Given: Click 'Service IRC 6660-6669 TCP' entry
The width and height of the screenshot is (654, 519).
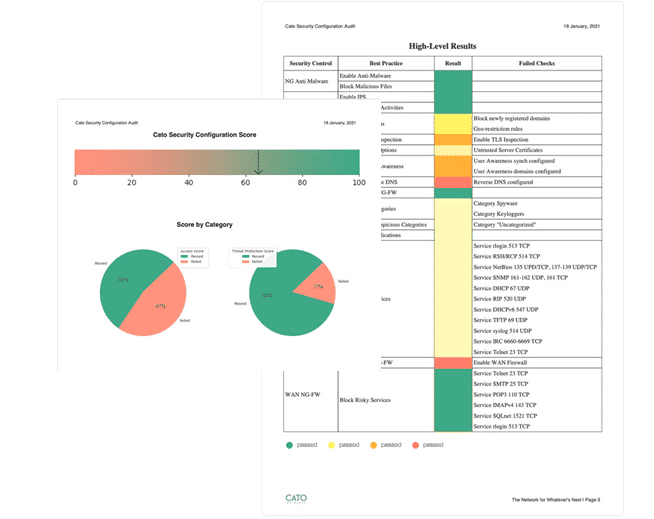Looking at the screenshot, I should (508, 341).
